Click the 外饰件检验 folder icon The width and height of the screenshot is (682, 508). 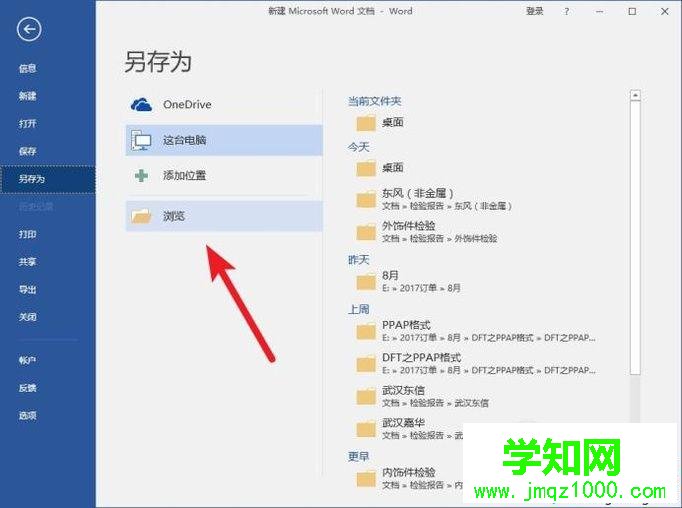[366, 232]
